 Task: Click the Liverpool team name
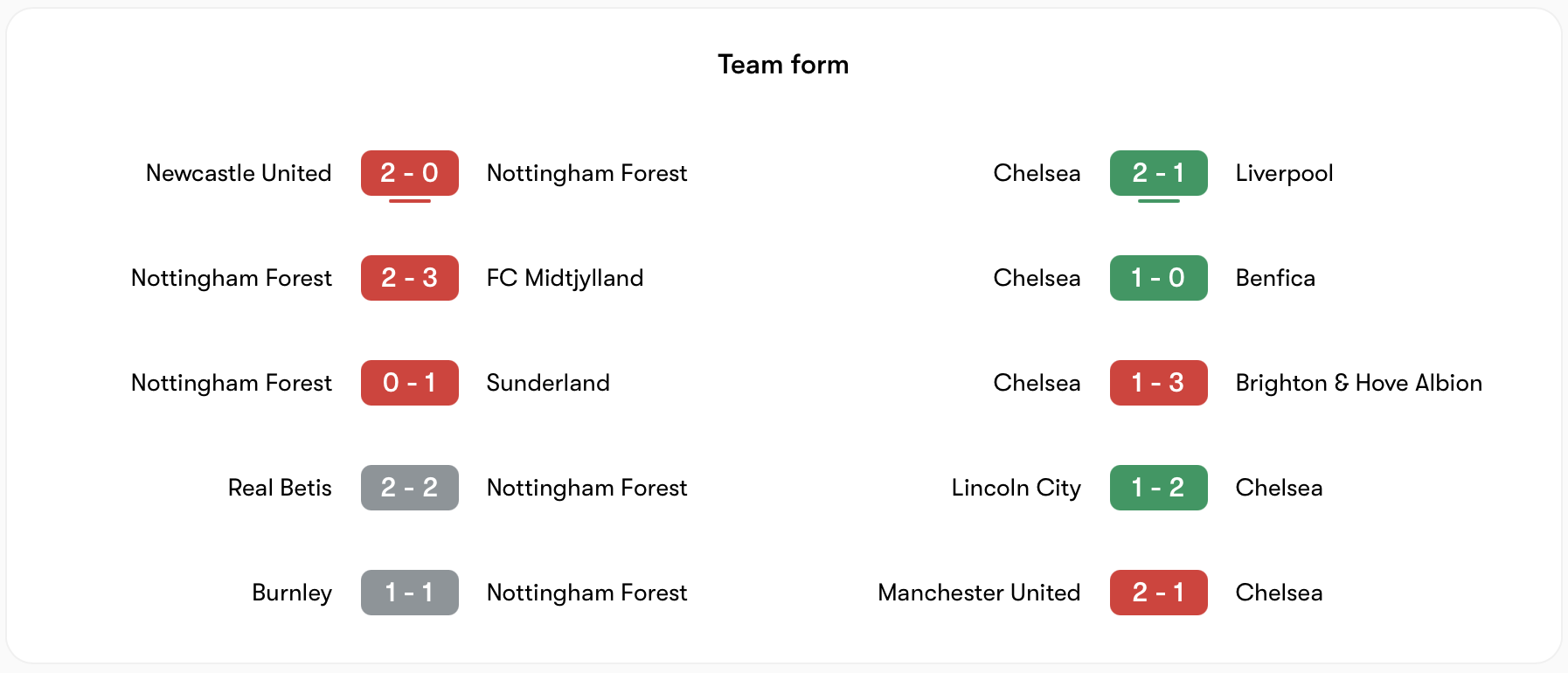[x=1284, y=173]
